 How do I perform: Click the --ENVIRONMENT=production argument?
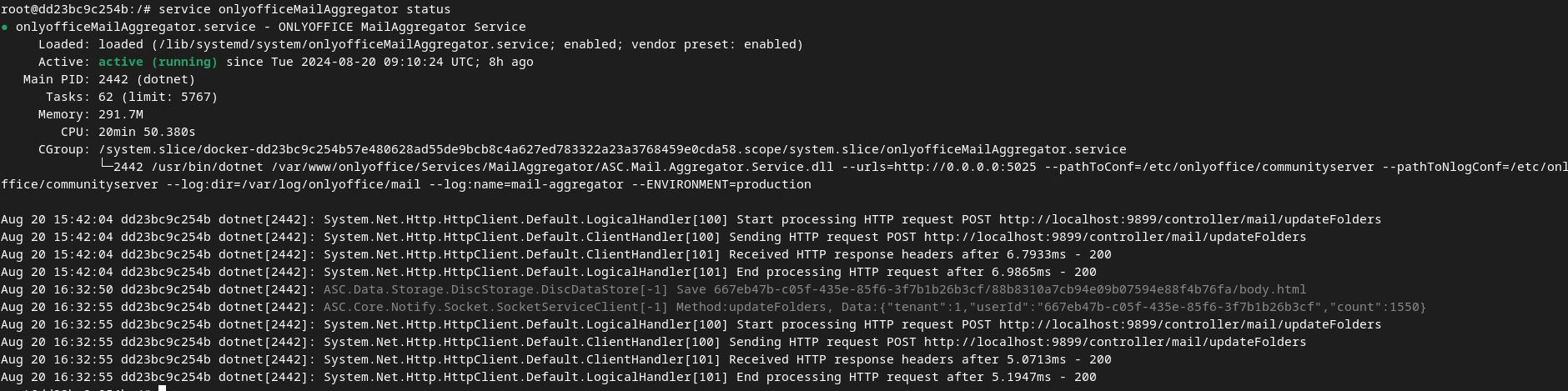721,184
